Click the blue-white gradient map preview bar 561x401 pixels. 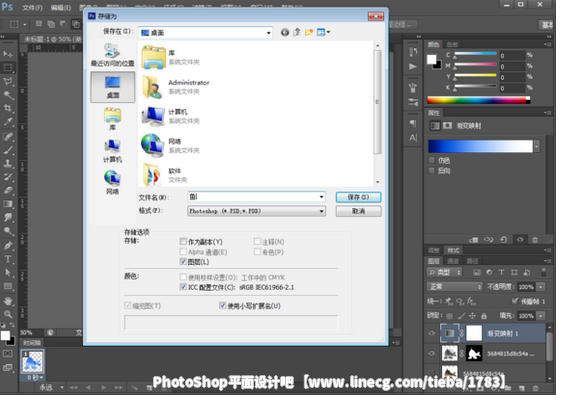480,146
